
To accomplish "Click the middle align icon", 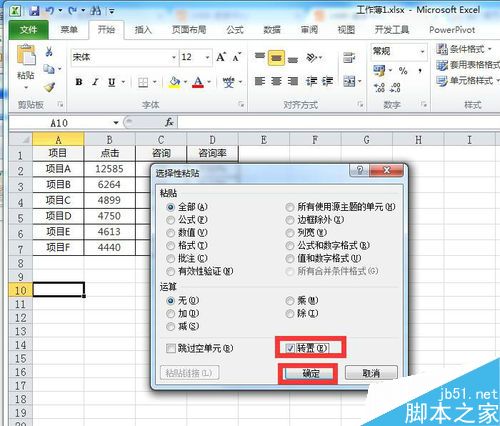I will pyautogui.click(x=276, y=58).
